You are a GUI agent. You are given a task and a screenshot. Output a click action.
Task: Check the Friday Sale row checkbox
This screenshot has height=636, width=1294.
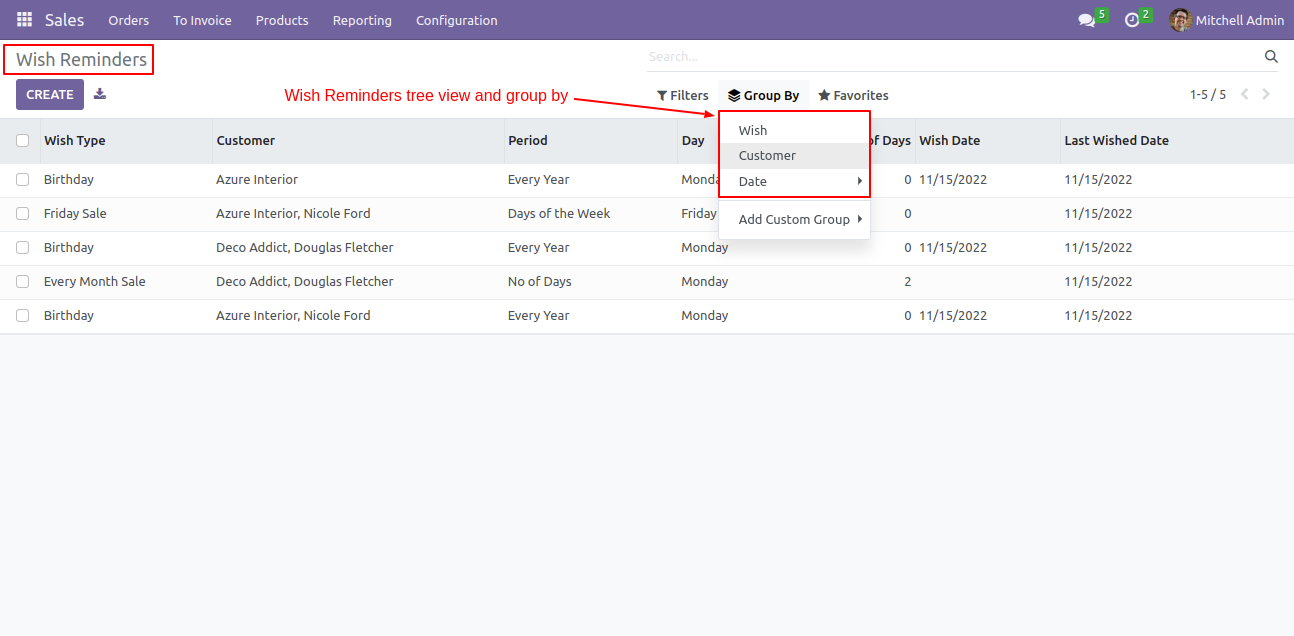pos(23,214)
